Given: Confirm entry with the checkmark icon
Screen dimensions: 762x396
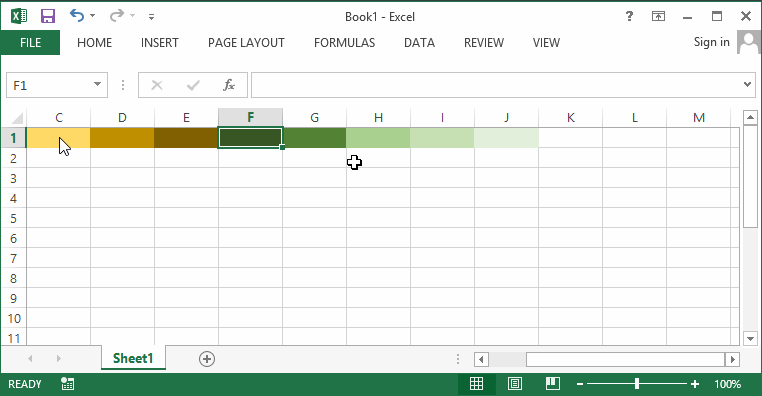Looking at the screenshot, I should [x=193, y=86].
